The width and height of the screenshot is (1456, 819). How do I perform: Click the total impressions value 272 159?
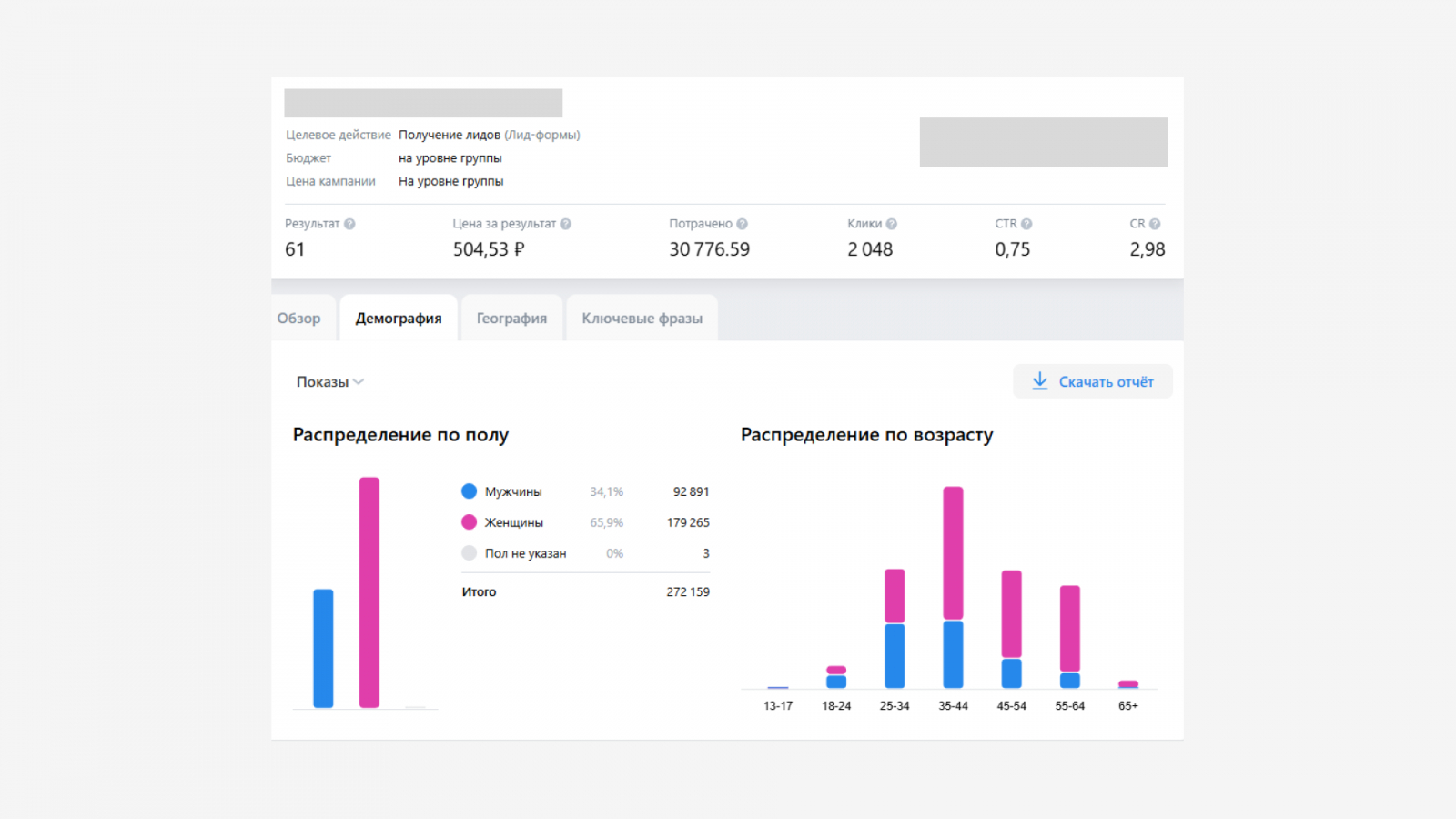(688, 591)
